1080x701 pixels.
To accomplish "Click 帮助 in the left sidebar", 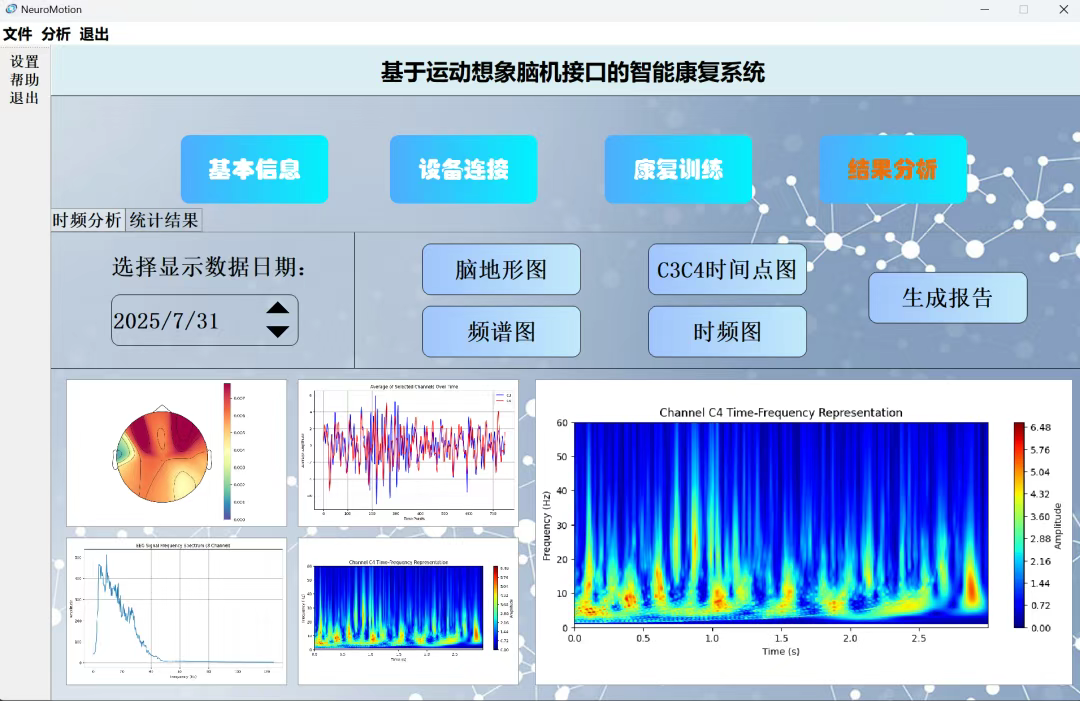I will [x=24, y=77].
